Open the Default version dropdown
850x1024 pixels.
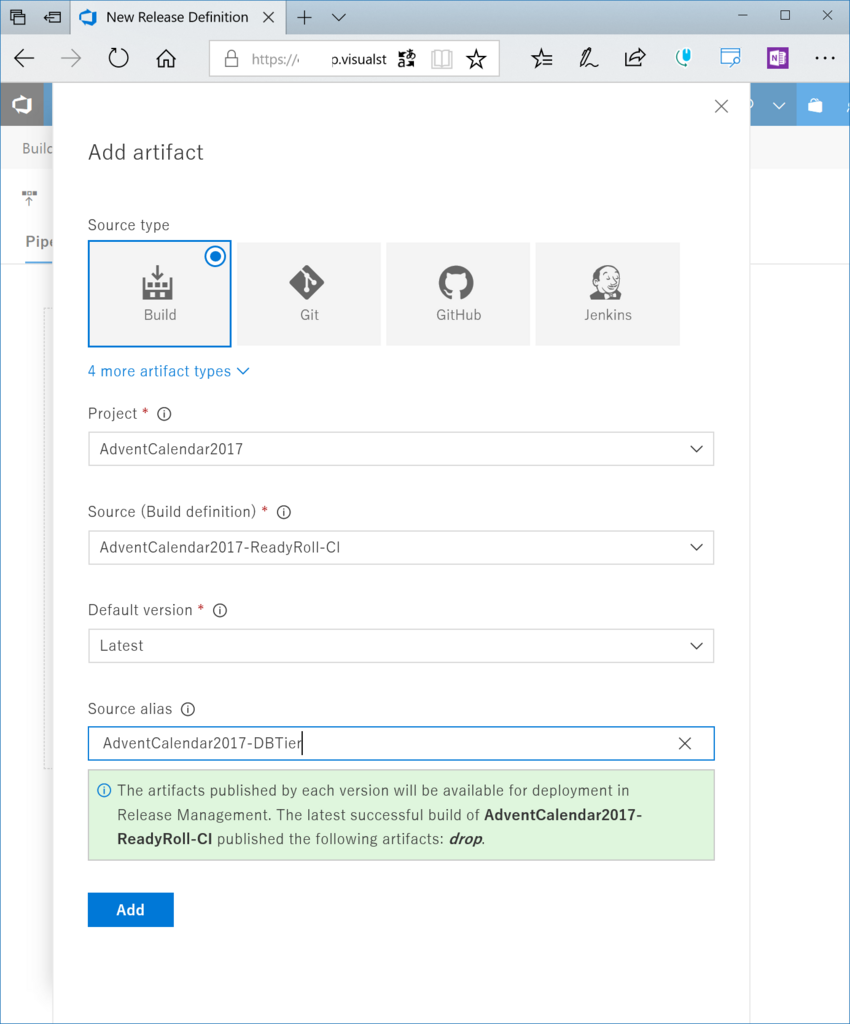click(401, 646)
